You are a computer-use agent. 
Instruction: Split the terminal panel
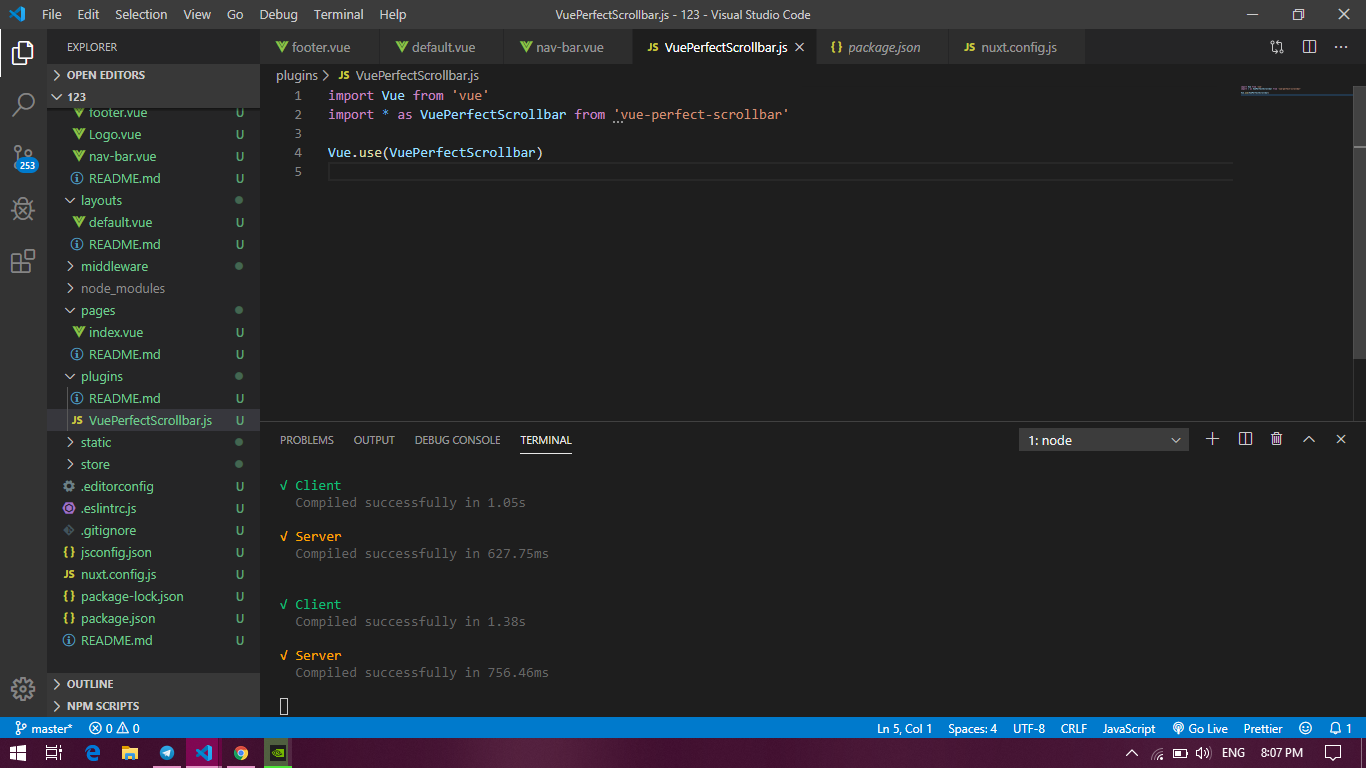pyautogui.click(x=1245, y=439)
